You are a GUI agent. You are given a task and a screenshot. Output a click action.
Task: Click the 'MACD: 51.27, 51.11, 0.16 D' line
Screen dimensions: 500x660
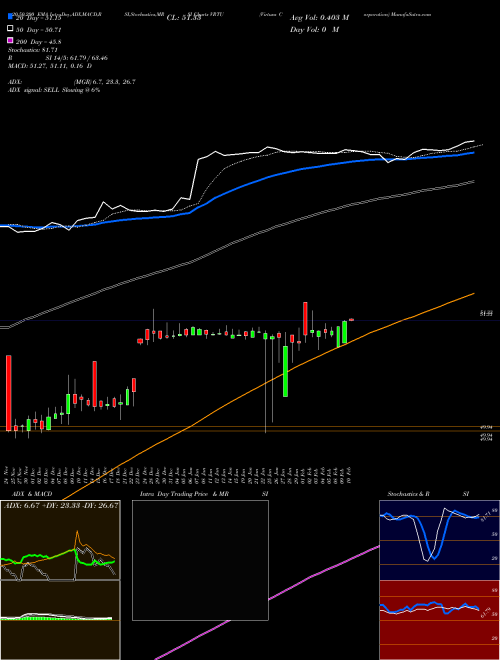[50, 66]
